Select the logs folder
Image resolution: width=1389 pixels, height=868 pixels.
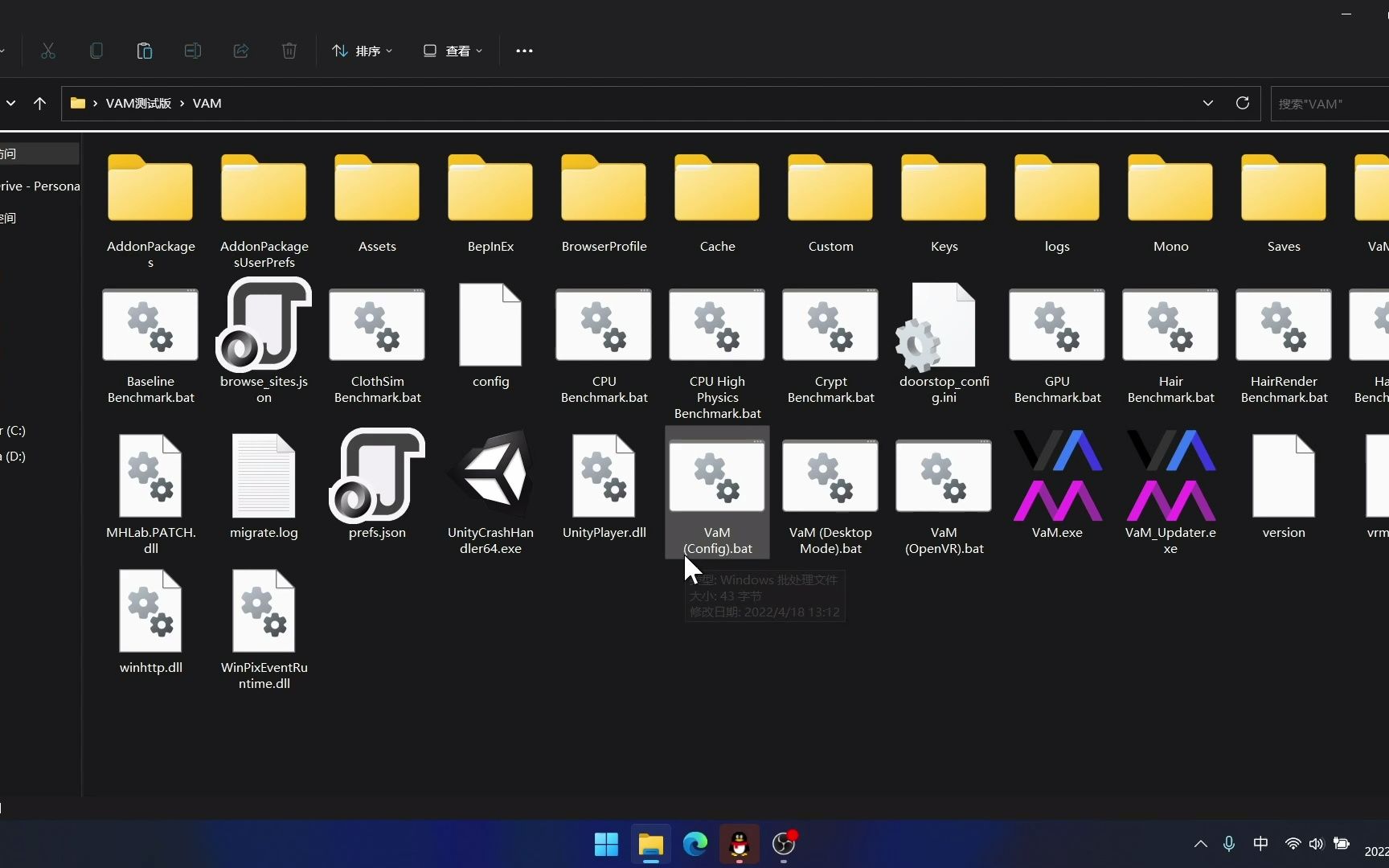1057,203
